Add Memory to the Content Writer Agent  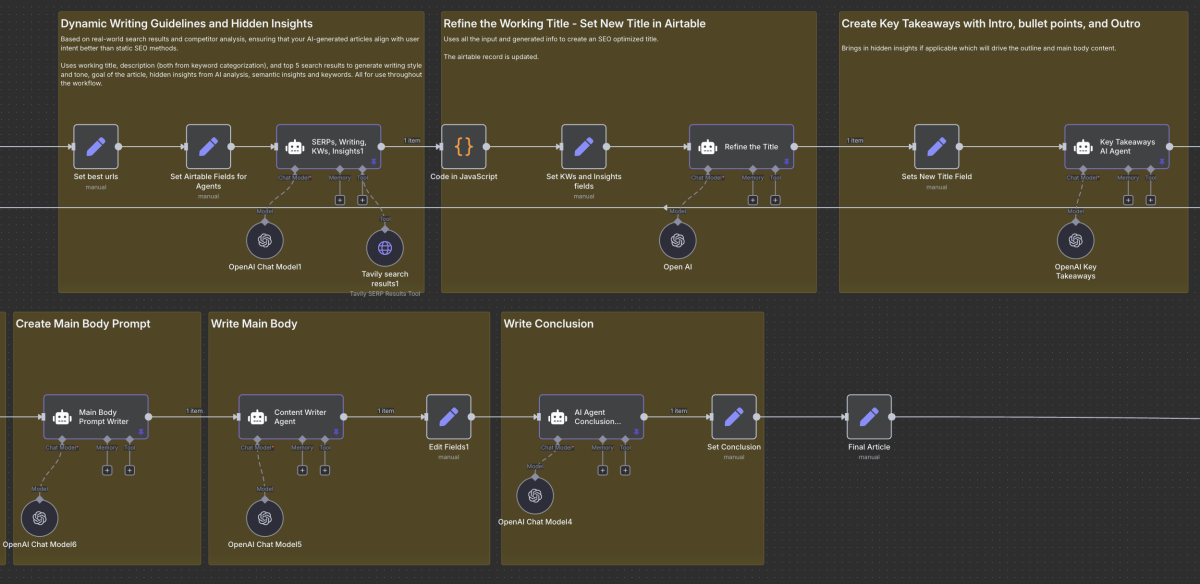point(302,470)
